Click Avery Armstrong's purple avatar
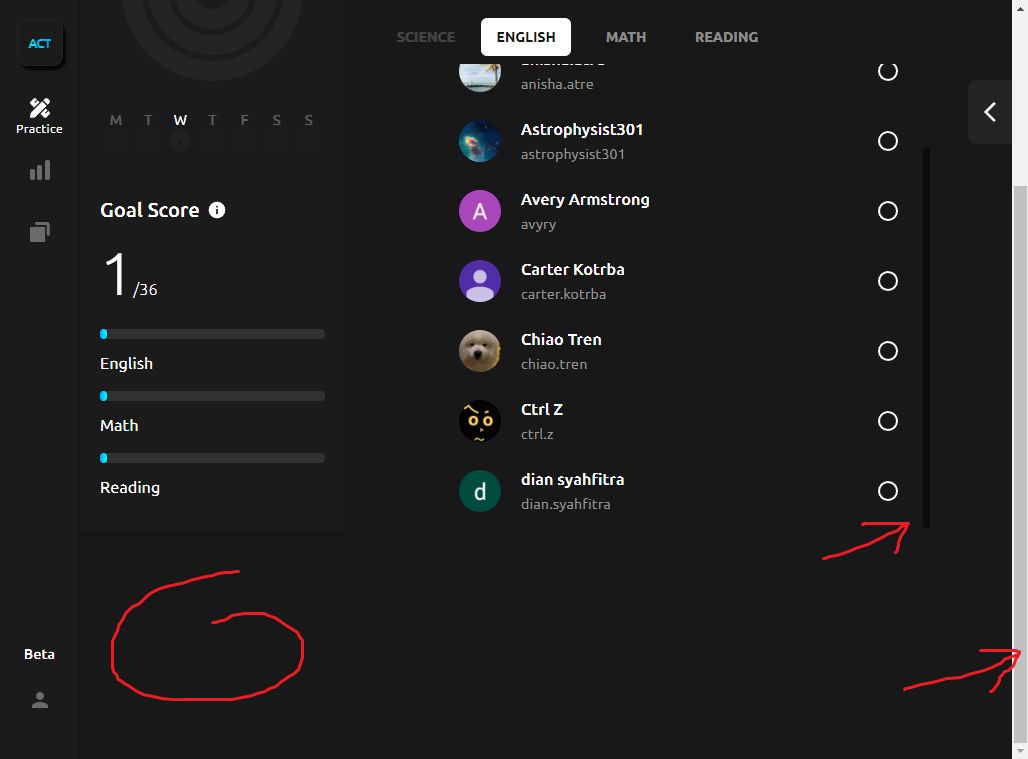1028x759 pixels. tap(480, 211)
